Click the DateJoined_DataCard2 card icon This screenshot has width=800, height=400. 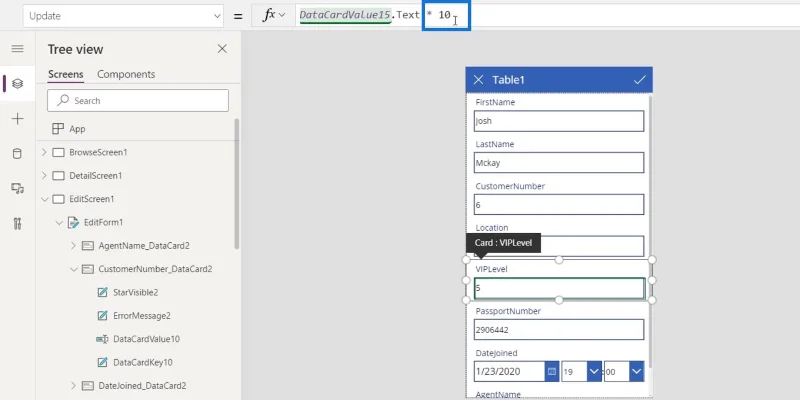88,386
